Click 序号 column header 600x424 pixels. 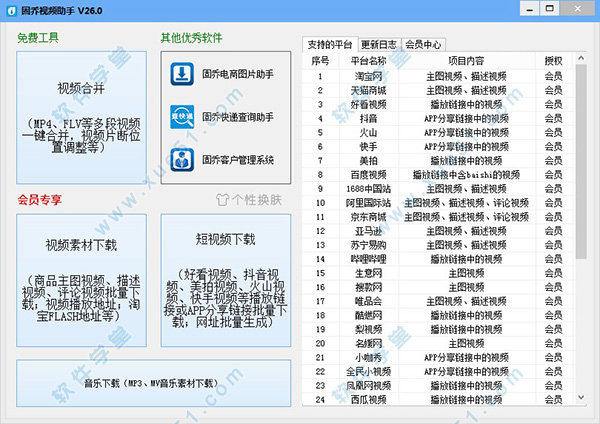point(320,61)
